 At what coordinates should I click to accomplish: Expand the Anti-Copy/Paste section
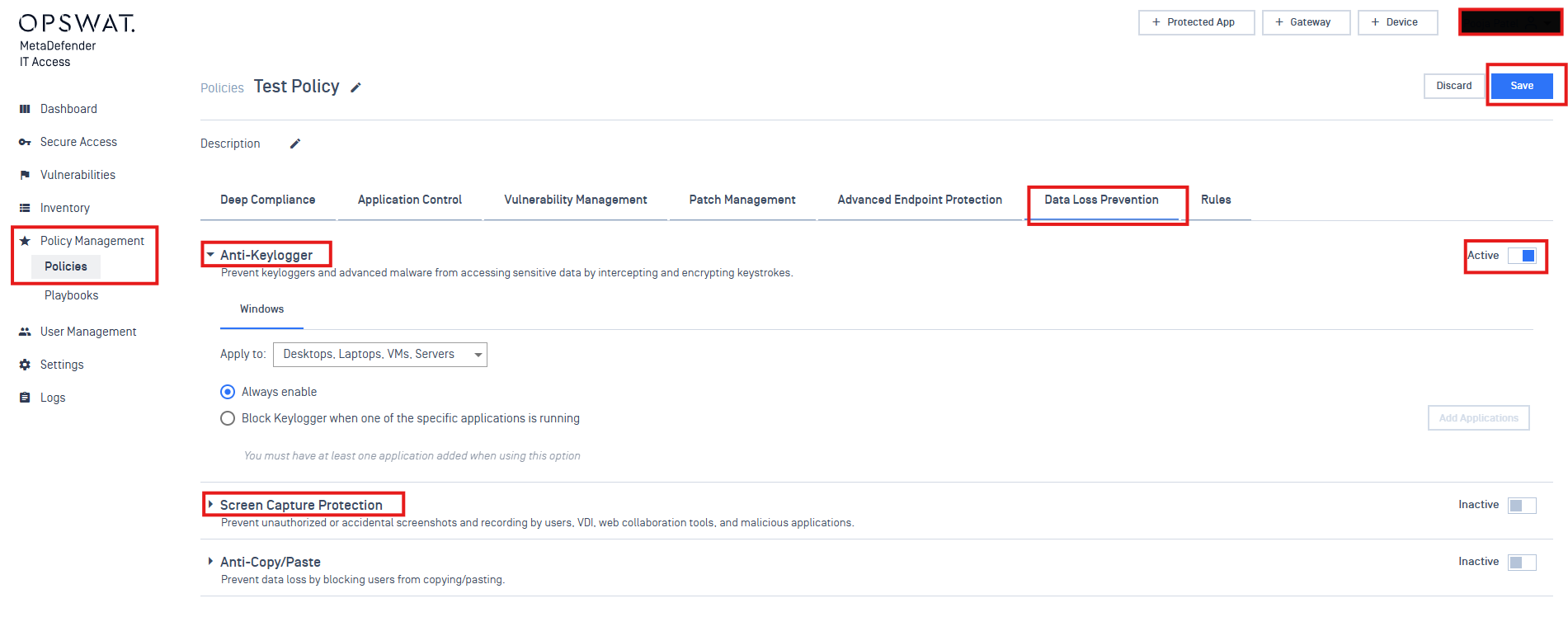coord(210,562)
